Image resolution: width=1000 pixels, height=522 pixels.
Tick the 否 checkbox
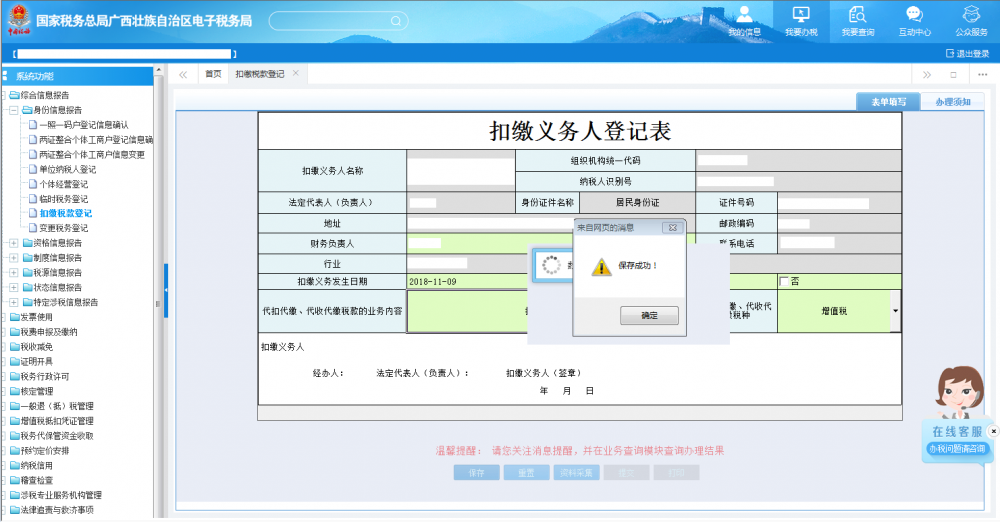click(x=784, y=281)
